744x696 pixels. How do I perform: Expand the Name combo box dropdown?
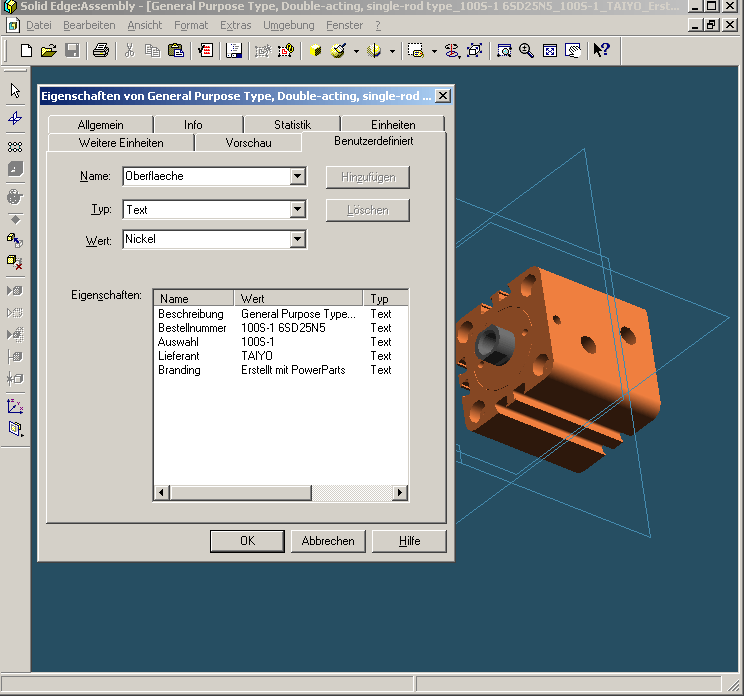click(297, 176)
